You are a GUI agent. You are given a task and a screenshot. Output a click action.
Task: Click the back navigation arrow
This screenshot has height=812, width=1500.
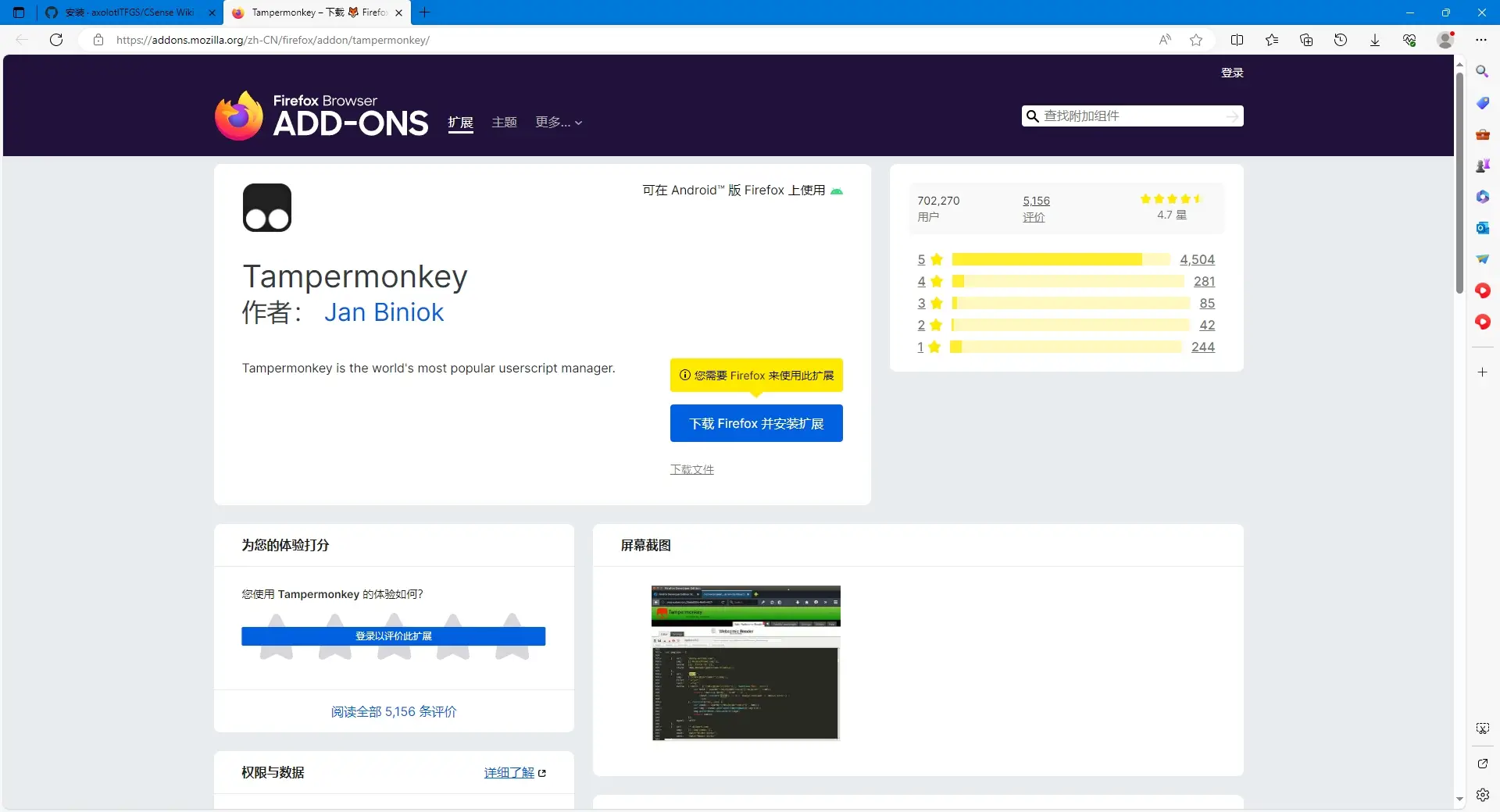pyautogui.click(x=22, y=40)
